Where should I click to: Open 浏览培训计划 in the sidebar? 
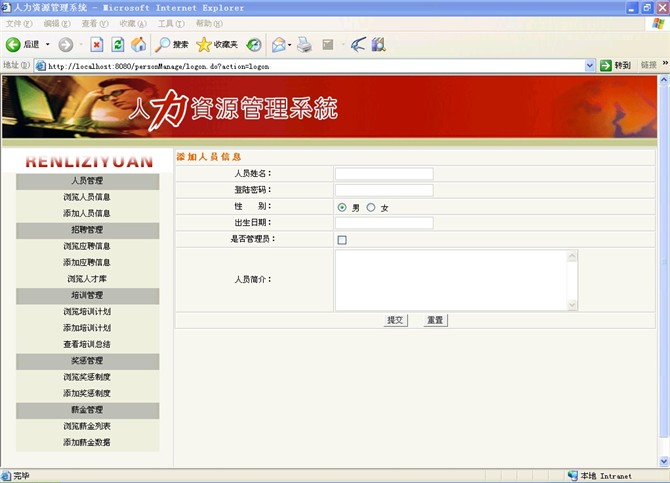[x=87, y=312]
